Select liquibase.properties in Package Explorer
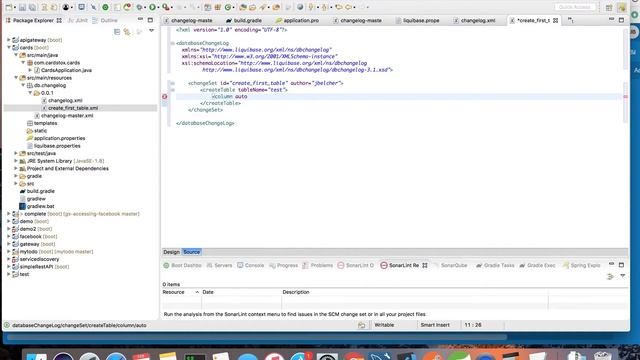This screenshot has height=360, width=640. click(x=57, y=146)
